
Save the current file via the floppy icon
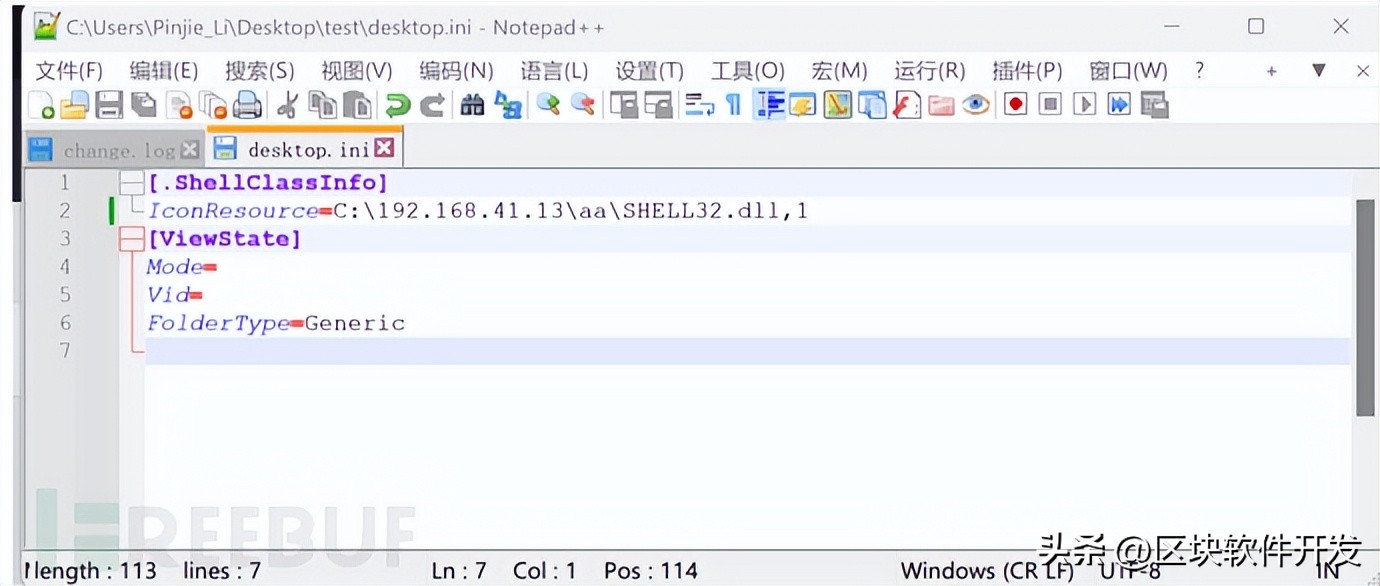pyautogui.click(x=108, y=105)
